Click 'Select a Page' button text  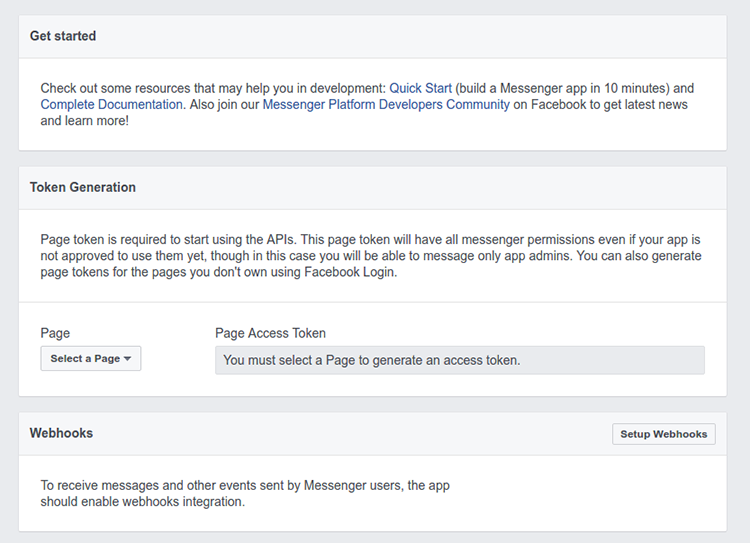(85, 358)
